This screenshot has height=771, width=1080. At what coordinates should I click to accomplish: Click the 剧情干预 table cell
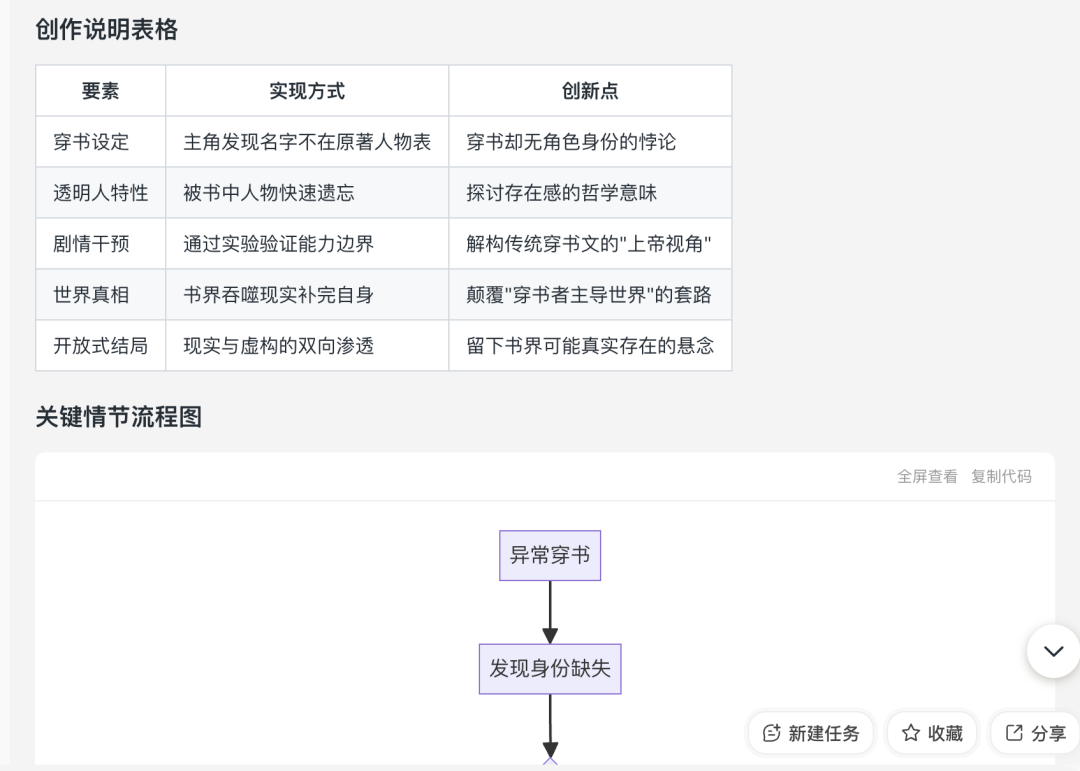pos(101,244)
